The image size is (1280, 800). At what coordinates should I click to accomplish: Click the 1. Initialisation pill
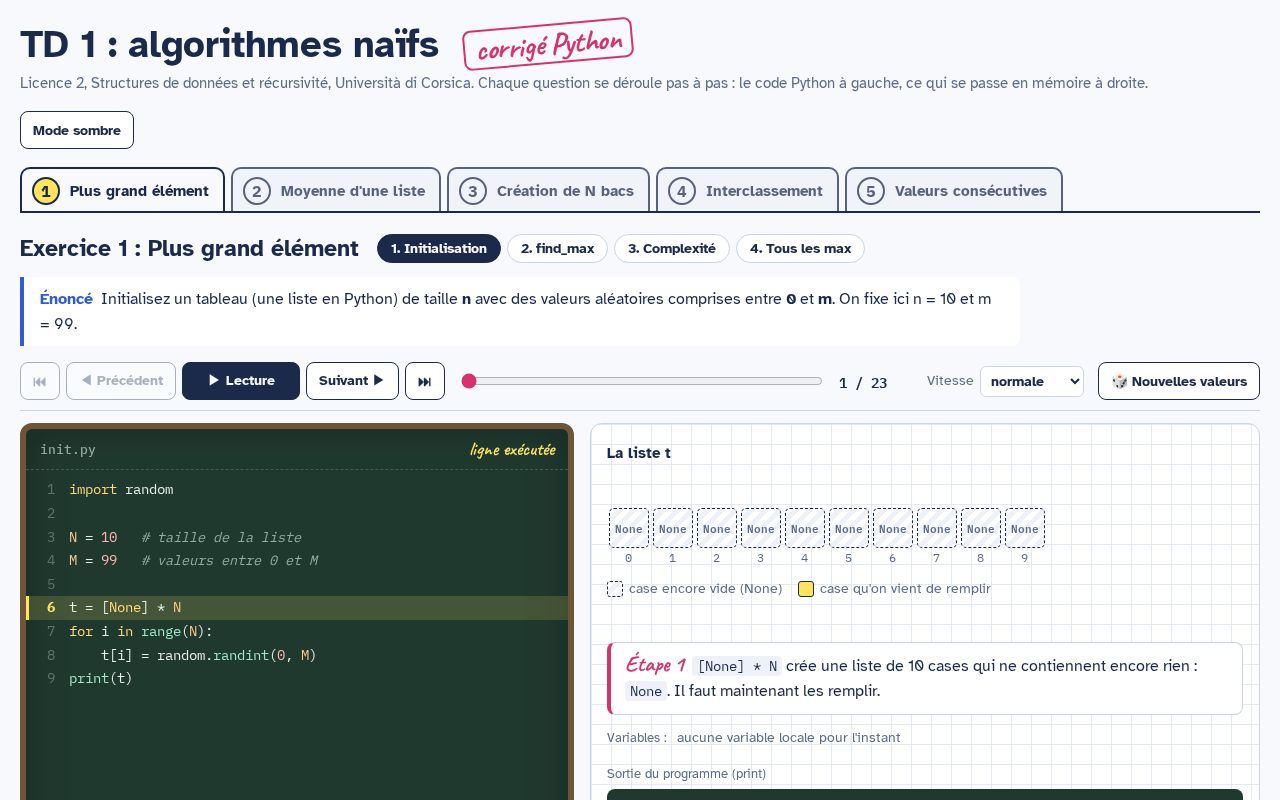coord(439,248)
